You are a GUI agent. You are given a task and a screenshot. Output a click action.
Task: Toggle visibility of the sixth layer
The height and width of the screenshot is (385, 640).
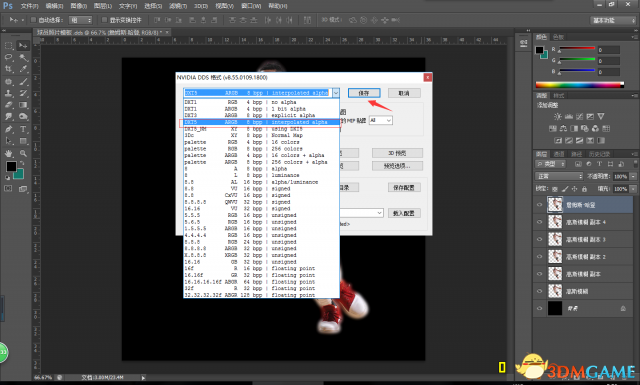click(540, 291)
